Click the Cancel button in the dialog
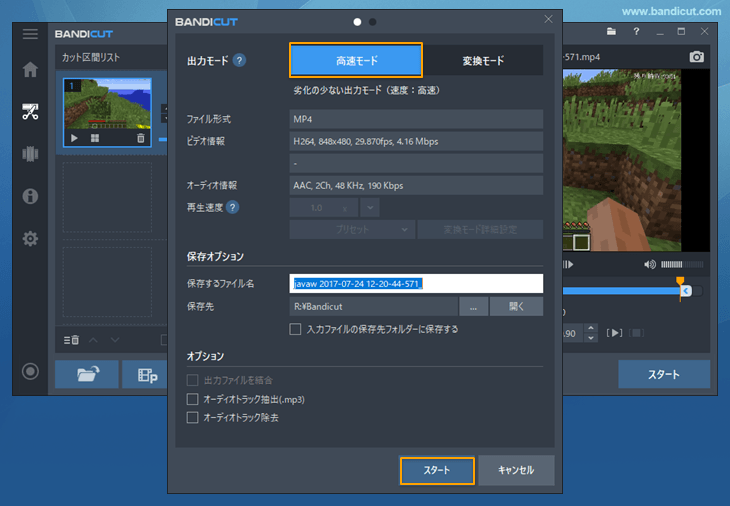Image resolution: width=730 pixels, height=506 pixels. click(516, 470)
